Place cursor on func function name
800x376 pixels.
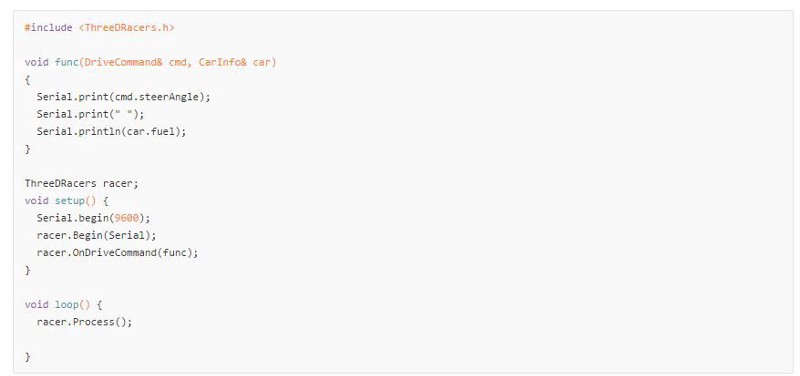click(67, 62)
